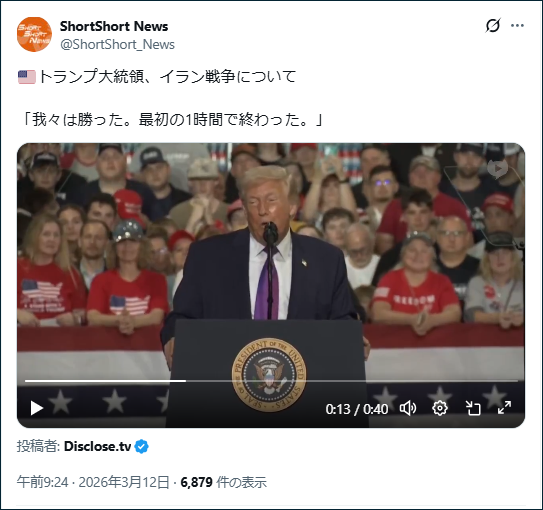Click the ShortShort News display name

(x=114, y=26)
